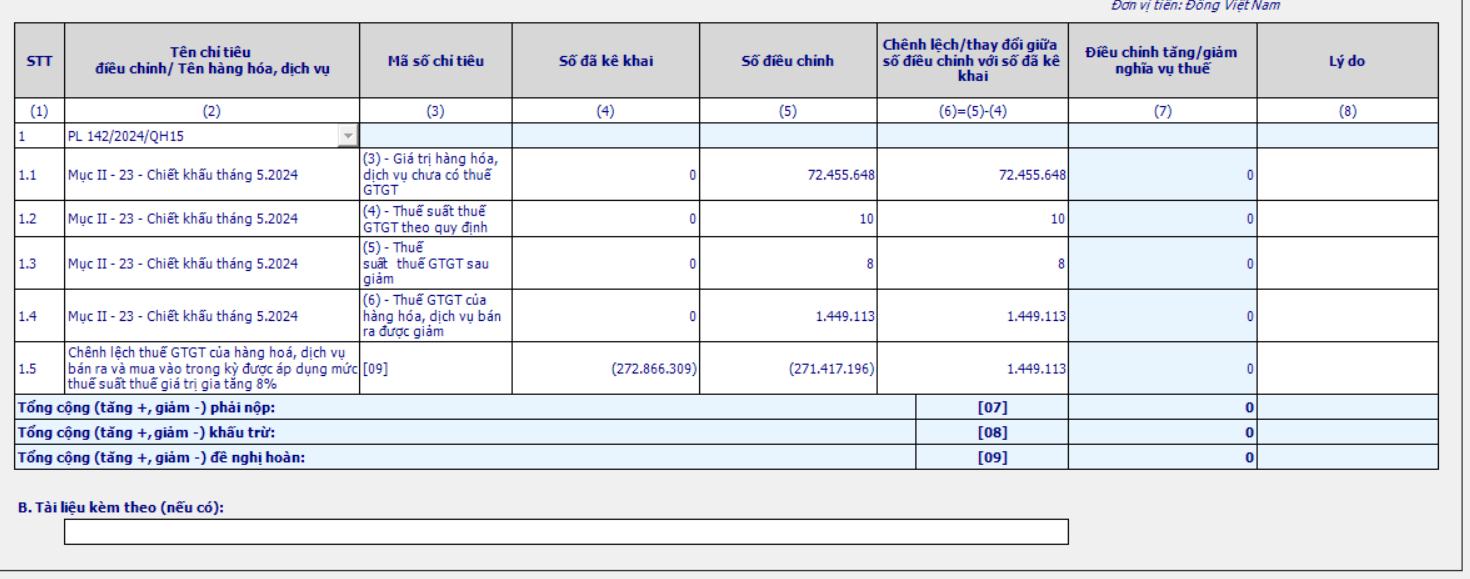Select the [08] total deduction value cell
Screen dimensions: 1470x579
click(1162, 431)
